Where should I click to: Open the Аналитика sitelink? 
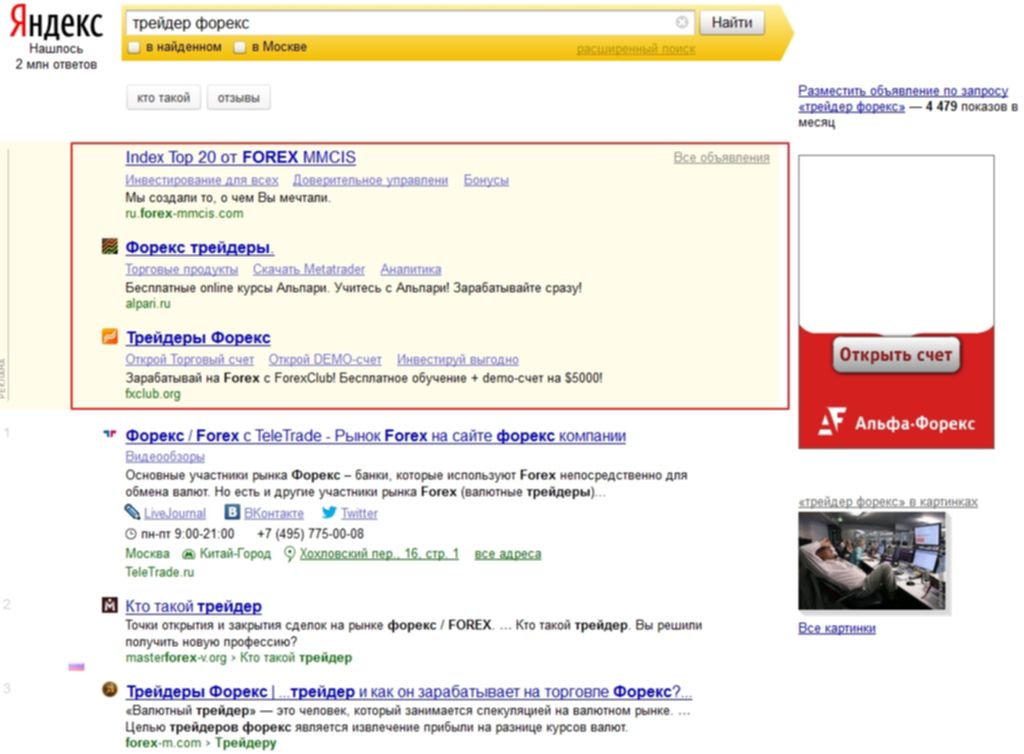(411, 270)
